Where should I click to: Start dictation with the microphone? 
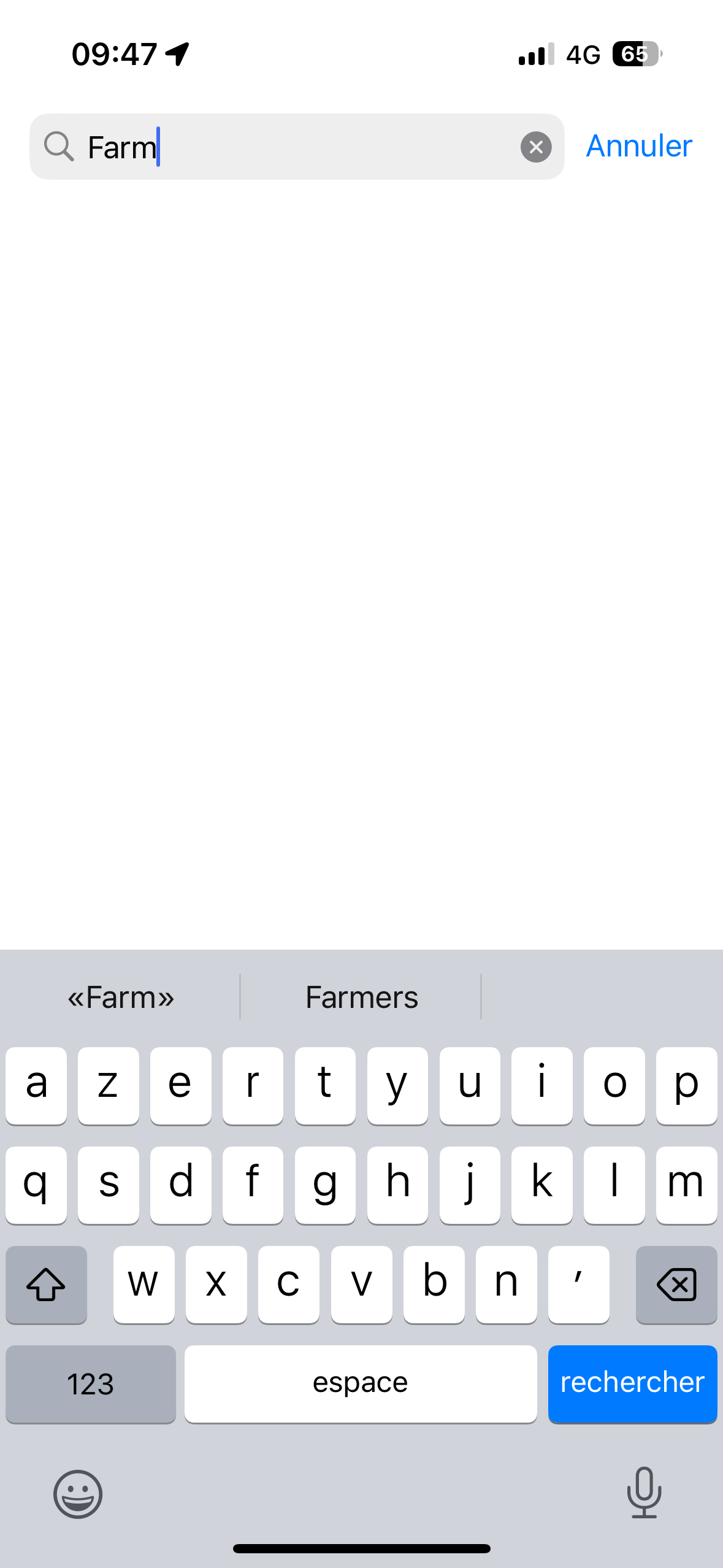[644, 1493]
